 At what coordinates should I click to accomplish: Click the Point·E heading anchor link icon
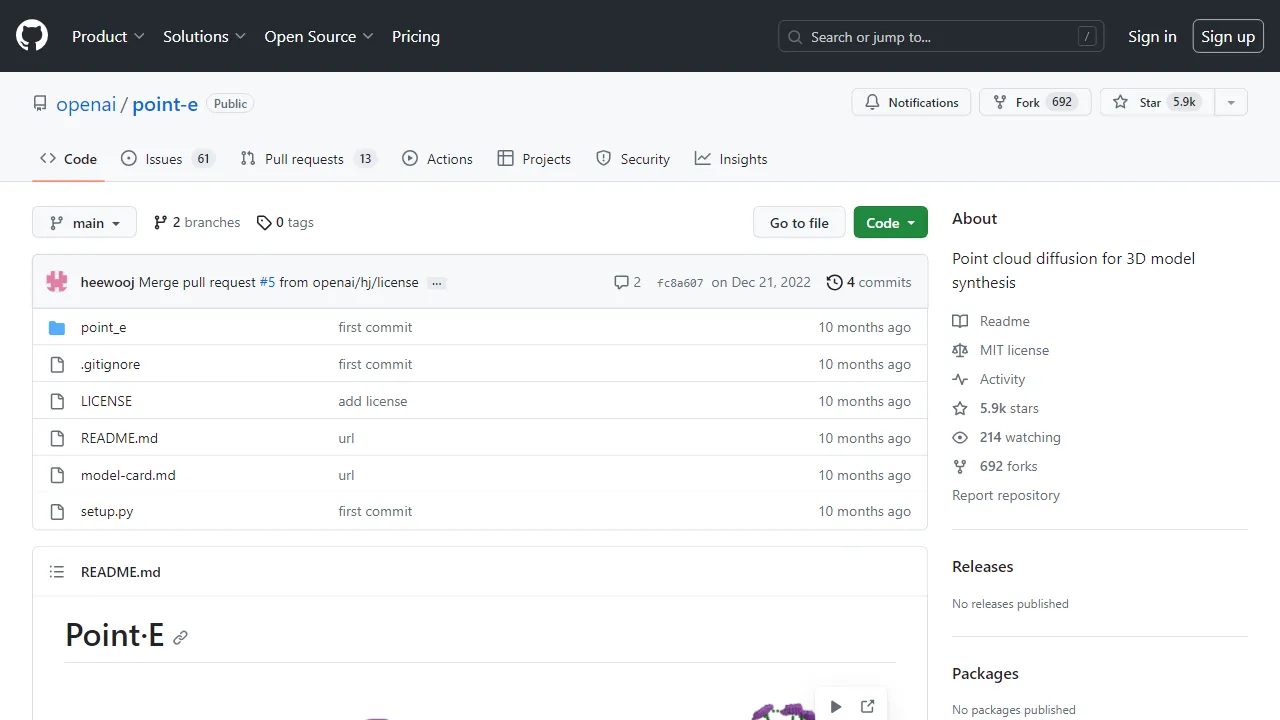point(180,637)
